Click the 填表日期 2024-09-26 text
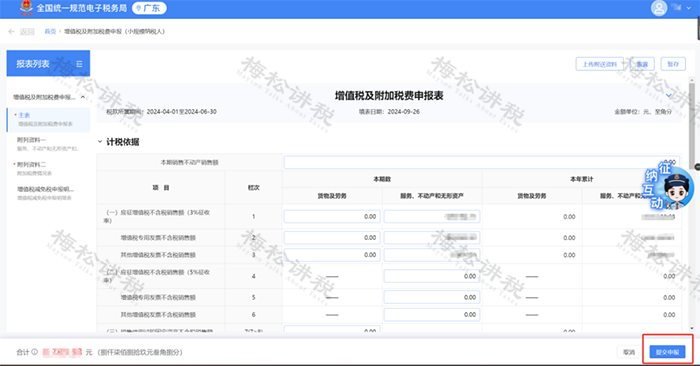 click(x=389, y=112)
